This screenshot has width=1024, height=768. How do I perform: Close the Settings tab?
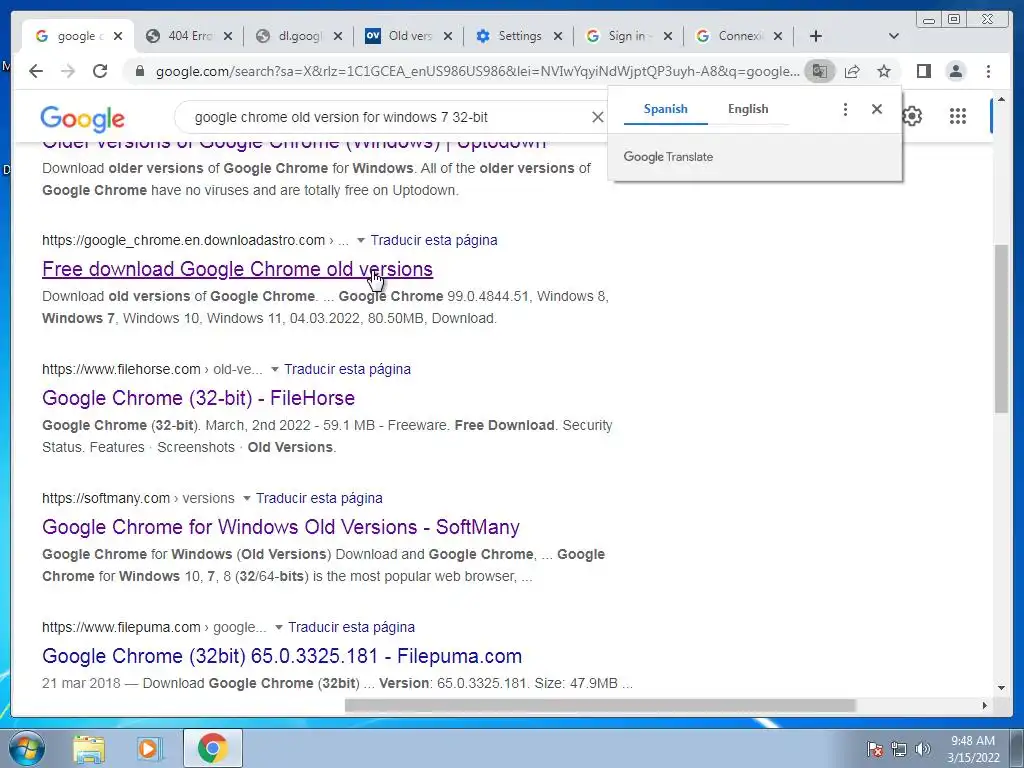[558, 37]
